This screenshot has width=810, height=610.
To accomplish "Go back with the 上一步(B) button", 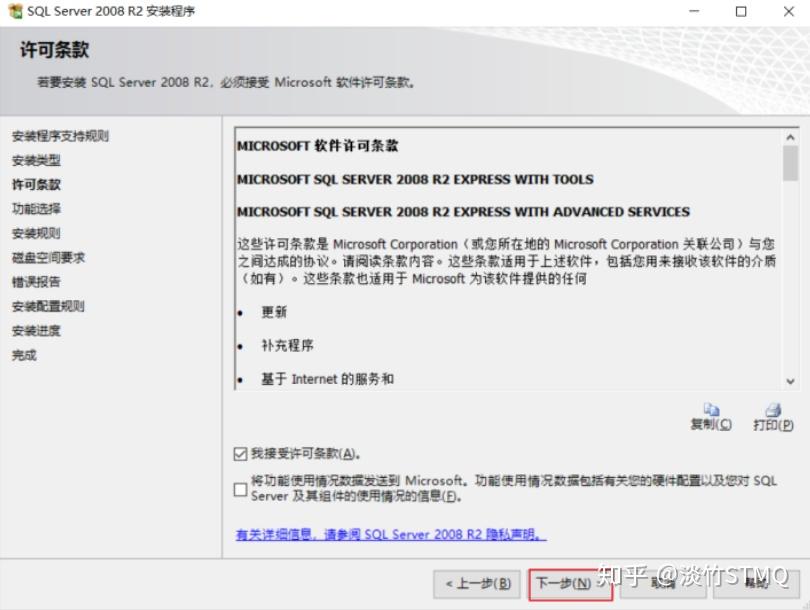I will pyautogui.click(x=477, y=584).
